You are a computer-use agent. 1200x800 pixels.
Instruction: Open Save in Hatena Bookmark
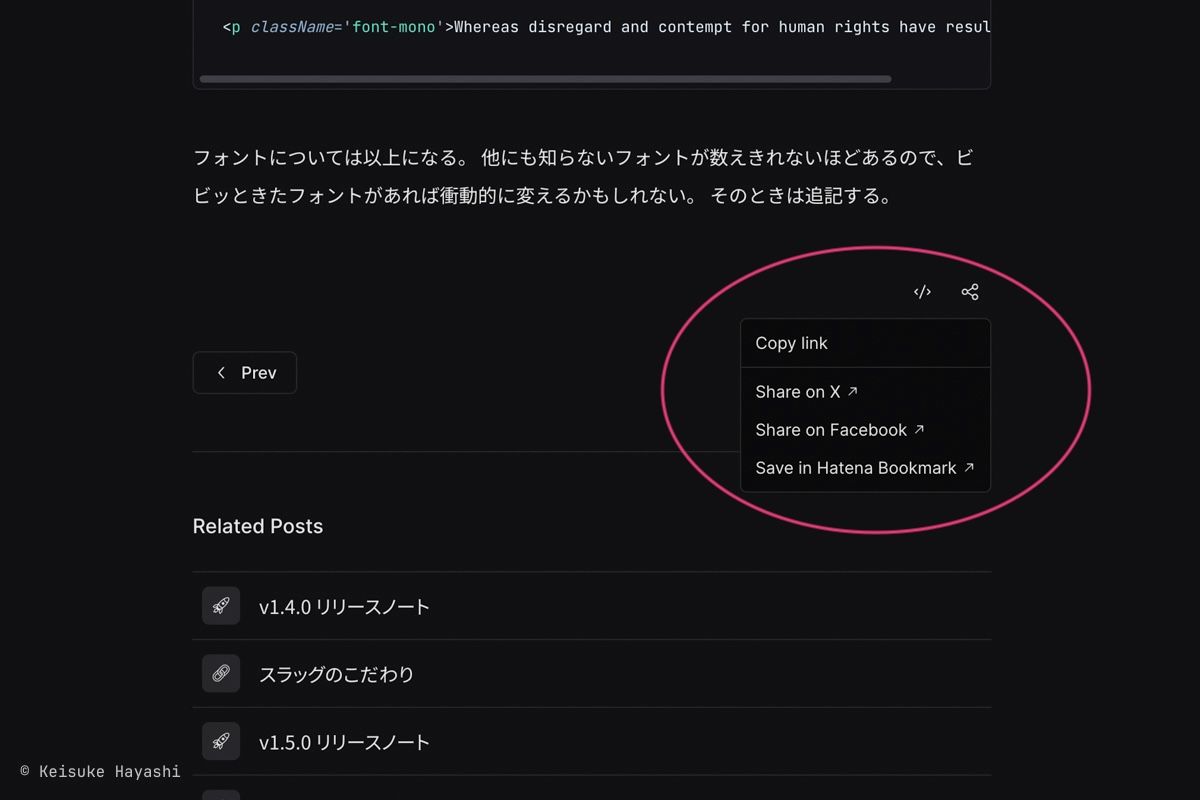(856, 467)
